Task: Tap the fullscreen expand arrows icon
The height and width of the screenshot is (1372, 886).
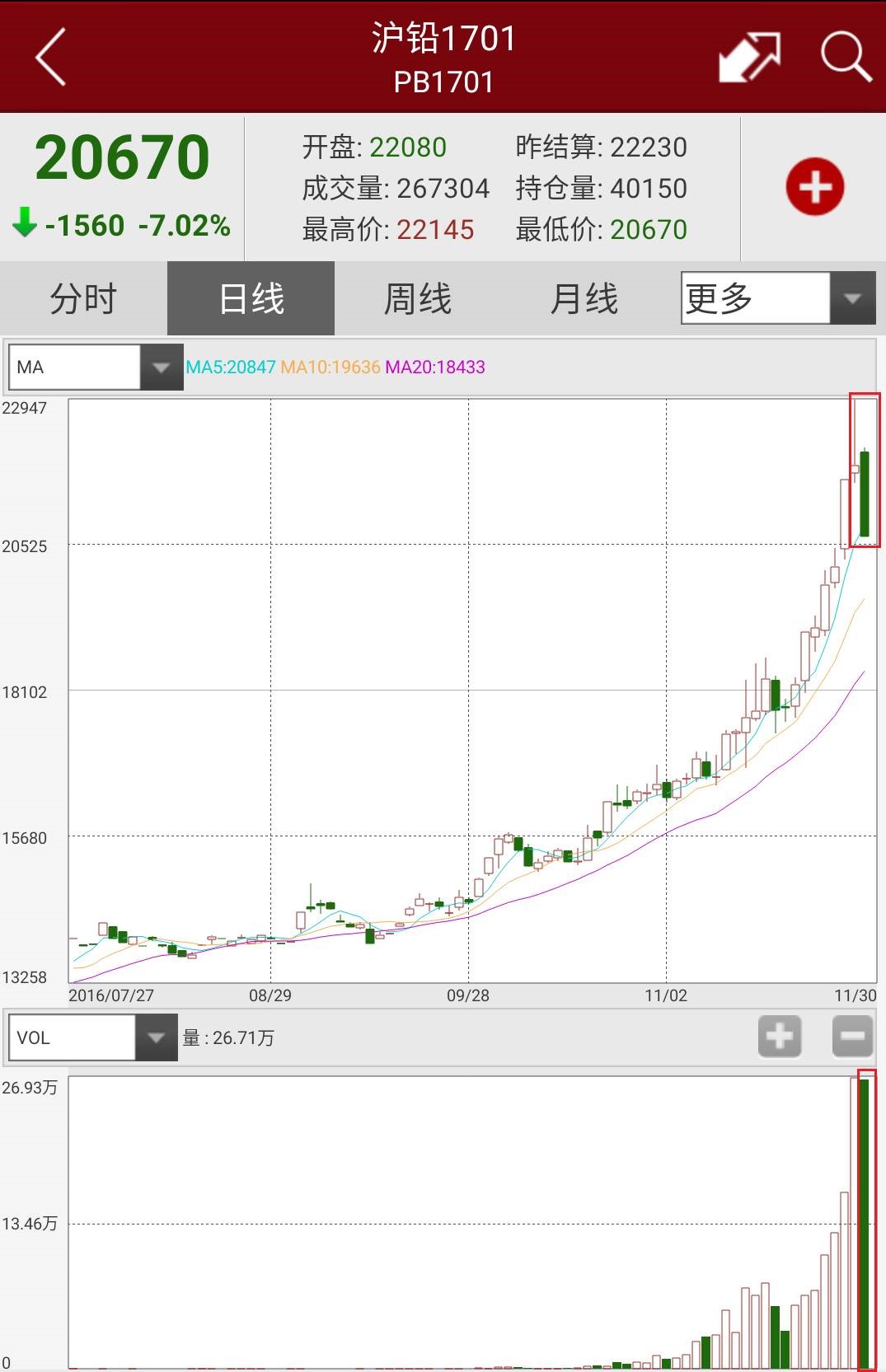Action: point(749,57)
